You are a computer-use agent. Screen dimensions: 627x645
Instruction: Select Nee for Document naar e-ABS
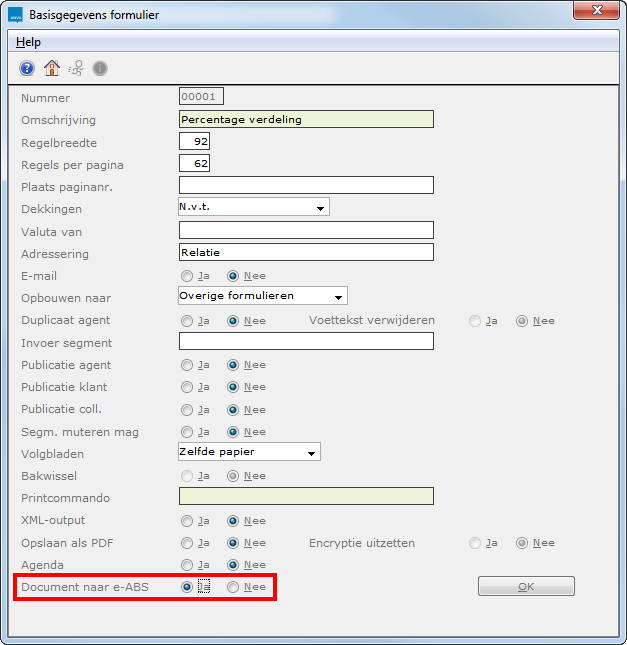pos(233,587)
